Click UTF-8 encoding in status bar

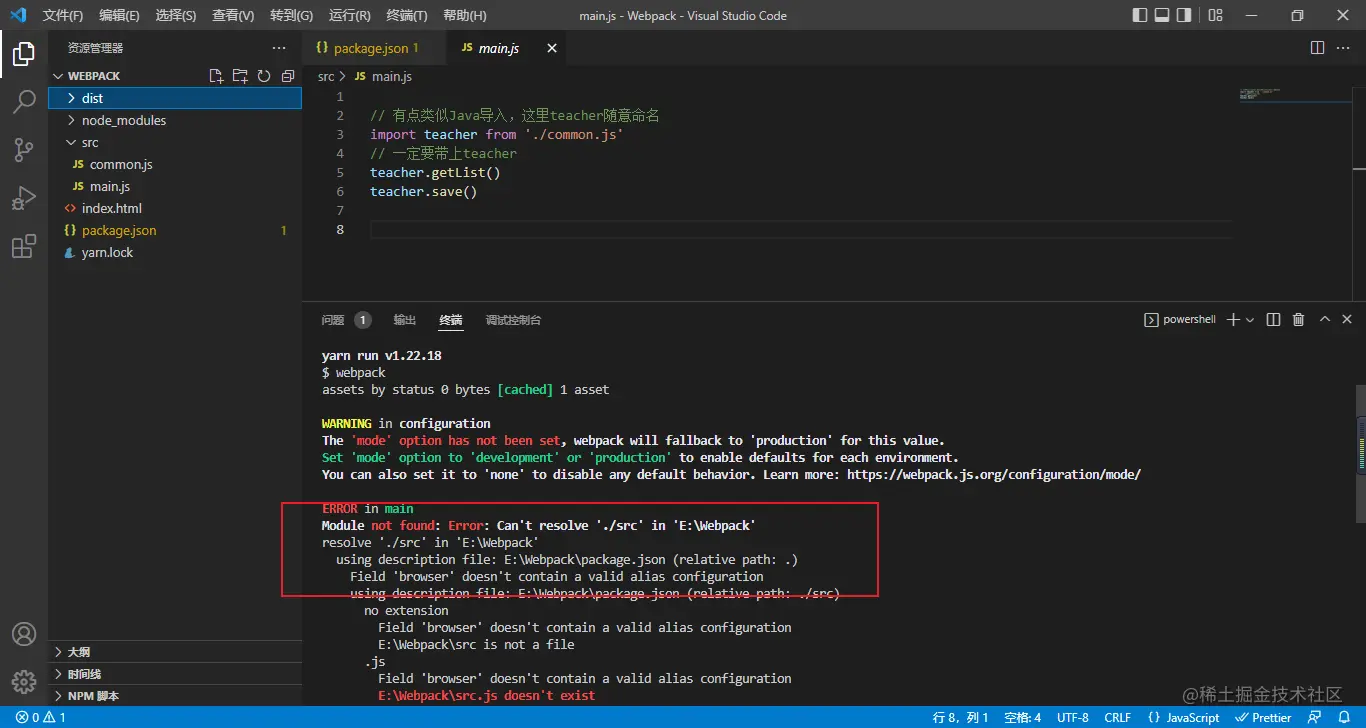pyautogui.click(x=1072, y=717)
